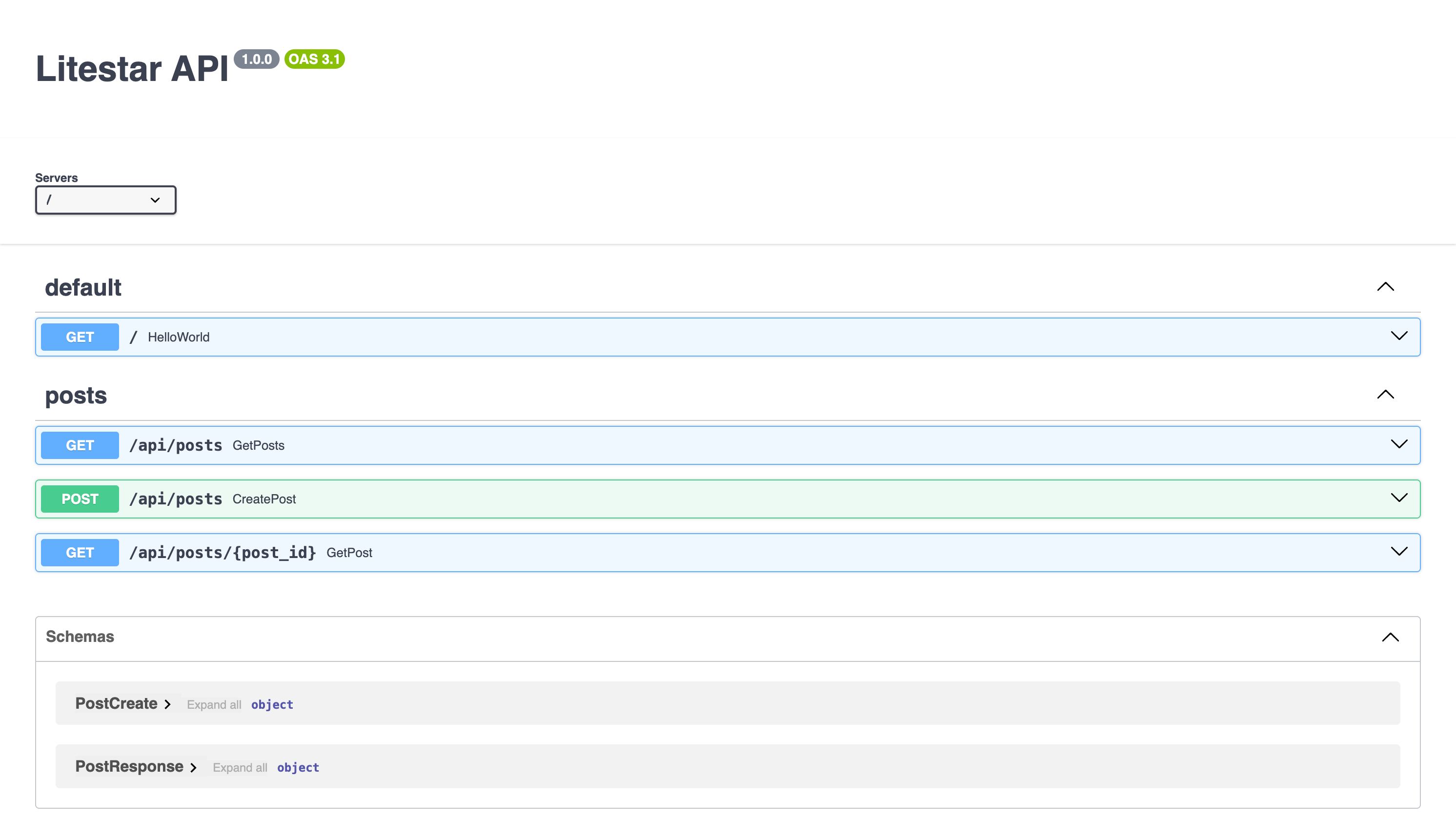Expand the GetPost operation chevron

point(1399,551)
